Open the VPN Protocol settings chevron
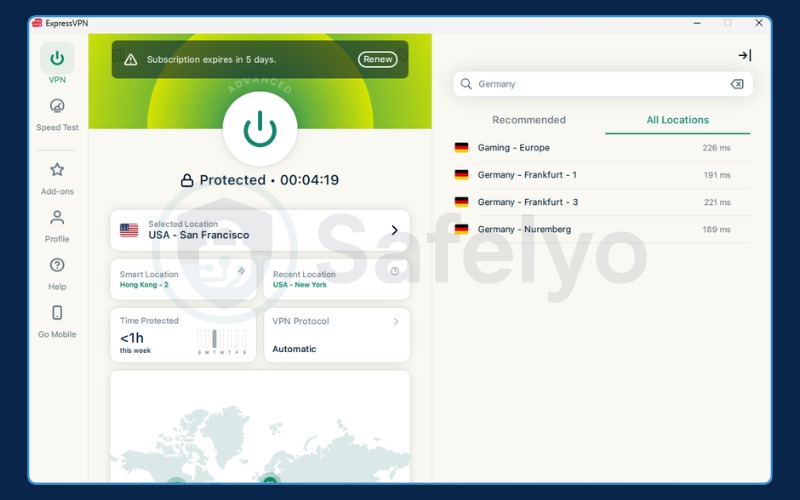800x500 pixels. pyautogui.click(x=396, y=322)
